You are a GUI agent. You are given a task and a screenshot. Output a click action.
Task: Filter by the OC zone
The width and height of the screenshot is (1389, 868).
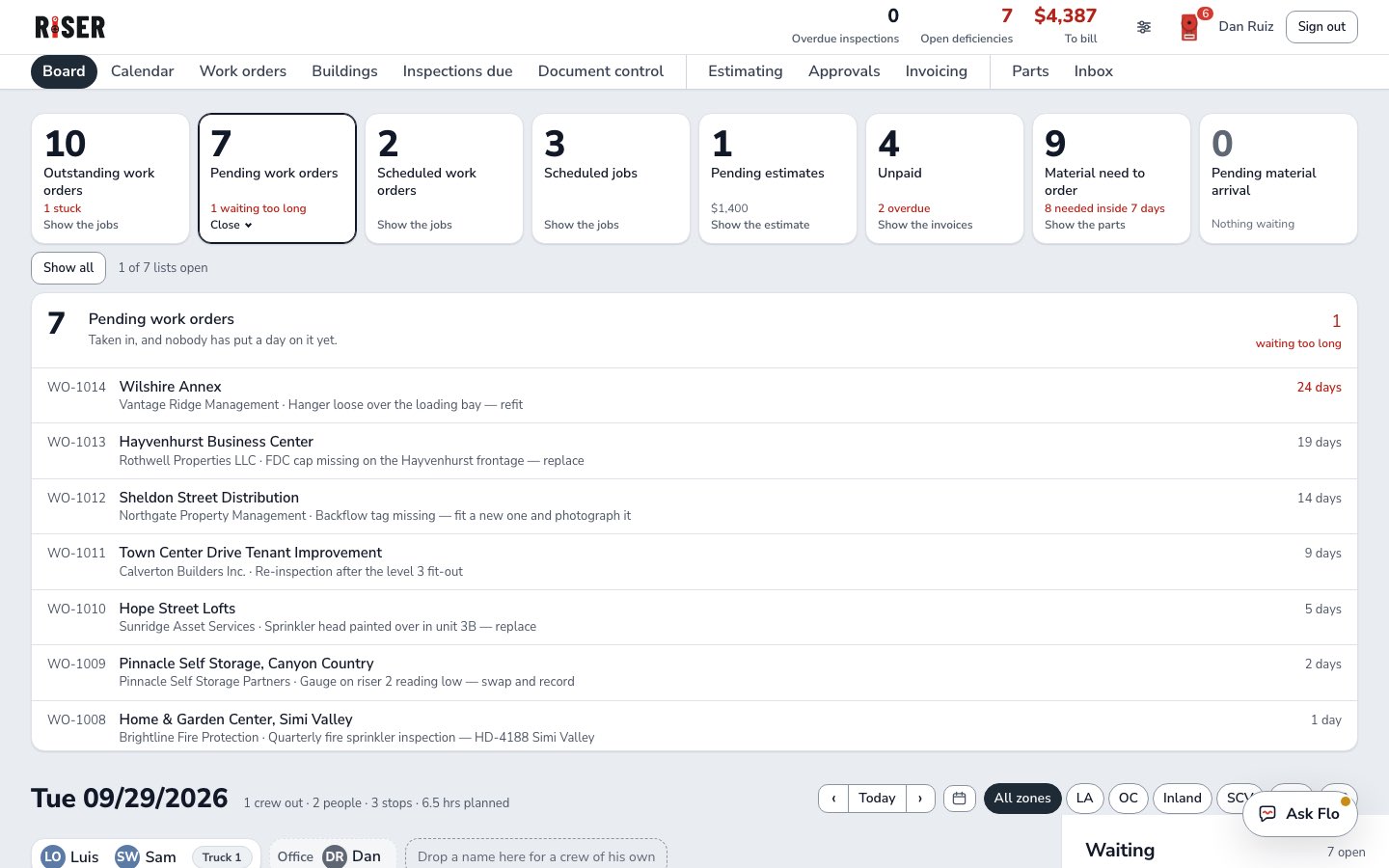[1129, 799]
